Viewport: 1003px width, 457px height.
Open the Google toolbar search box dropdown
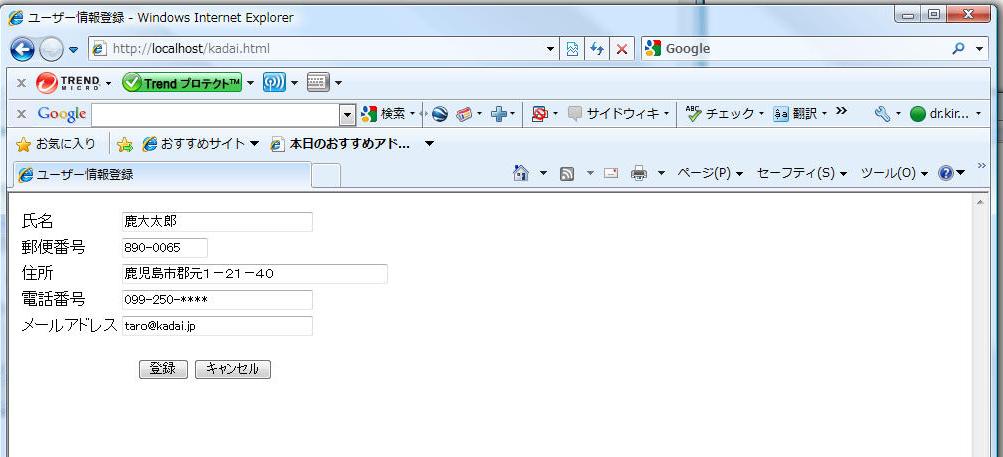[x=348, y=114]
